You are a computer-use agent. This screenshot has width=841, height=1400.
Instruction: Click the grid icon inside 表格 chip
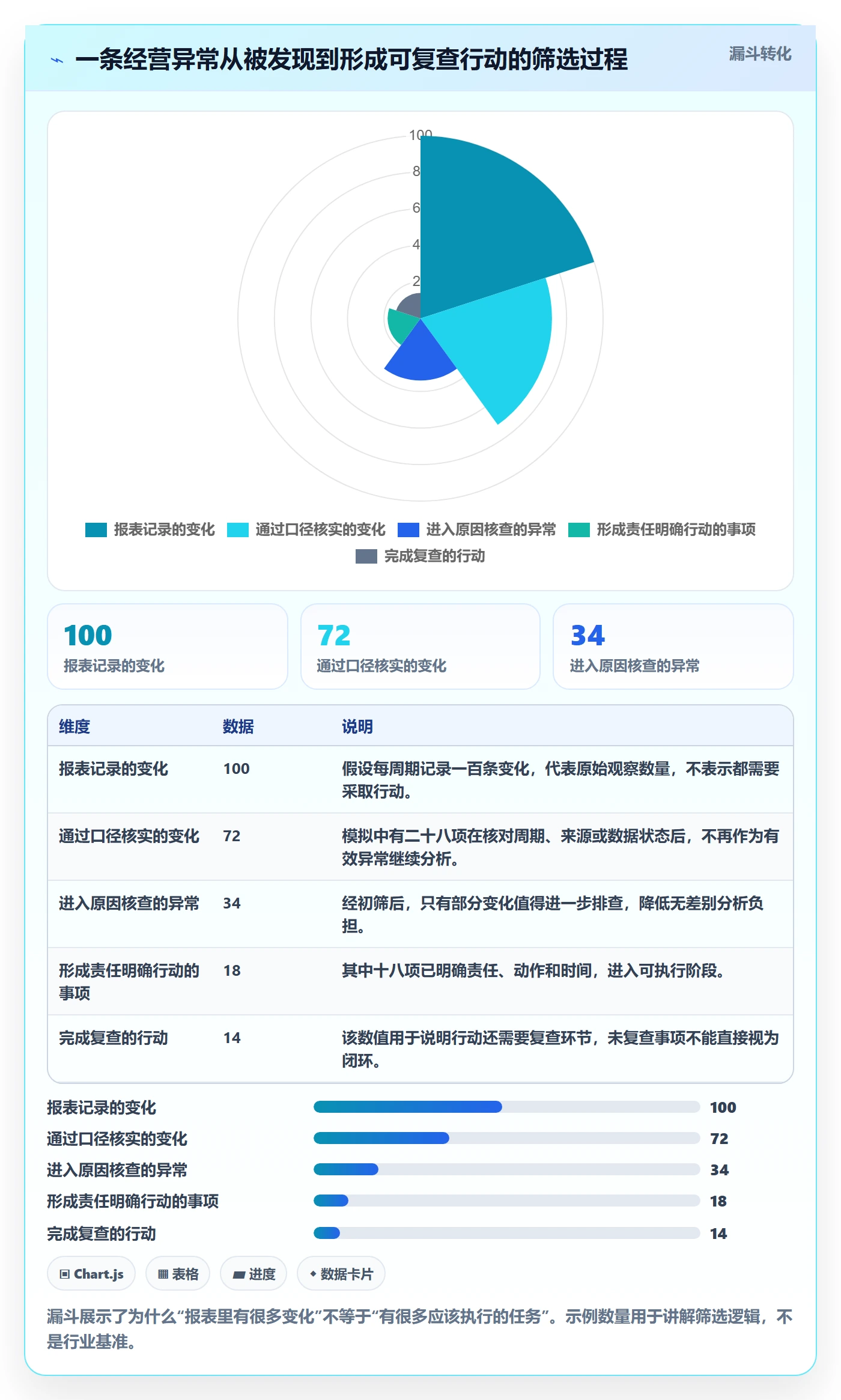click(x=163, y=1274)
